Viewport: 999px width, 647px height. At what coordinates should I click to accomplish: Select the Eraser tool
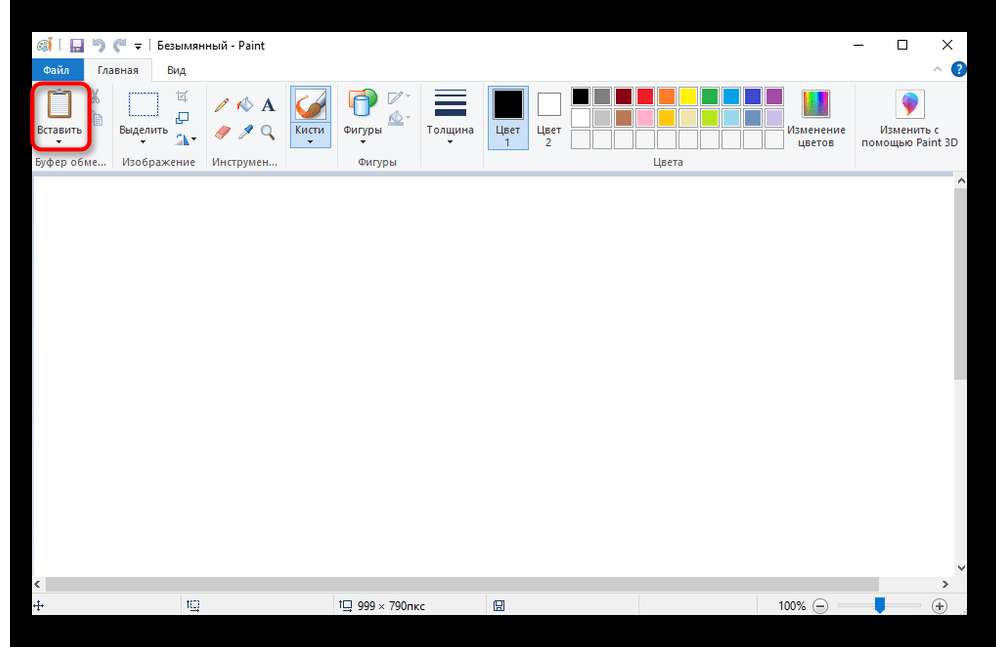pos(222,132)
